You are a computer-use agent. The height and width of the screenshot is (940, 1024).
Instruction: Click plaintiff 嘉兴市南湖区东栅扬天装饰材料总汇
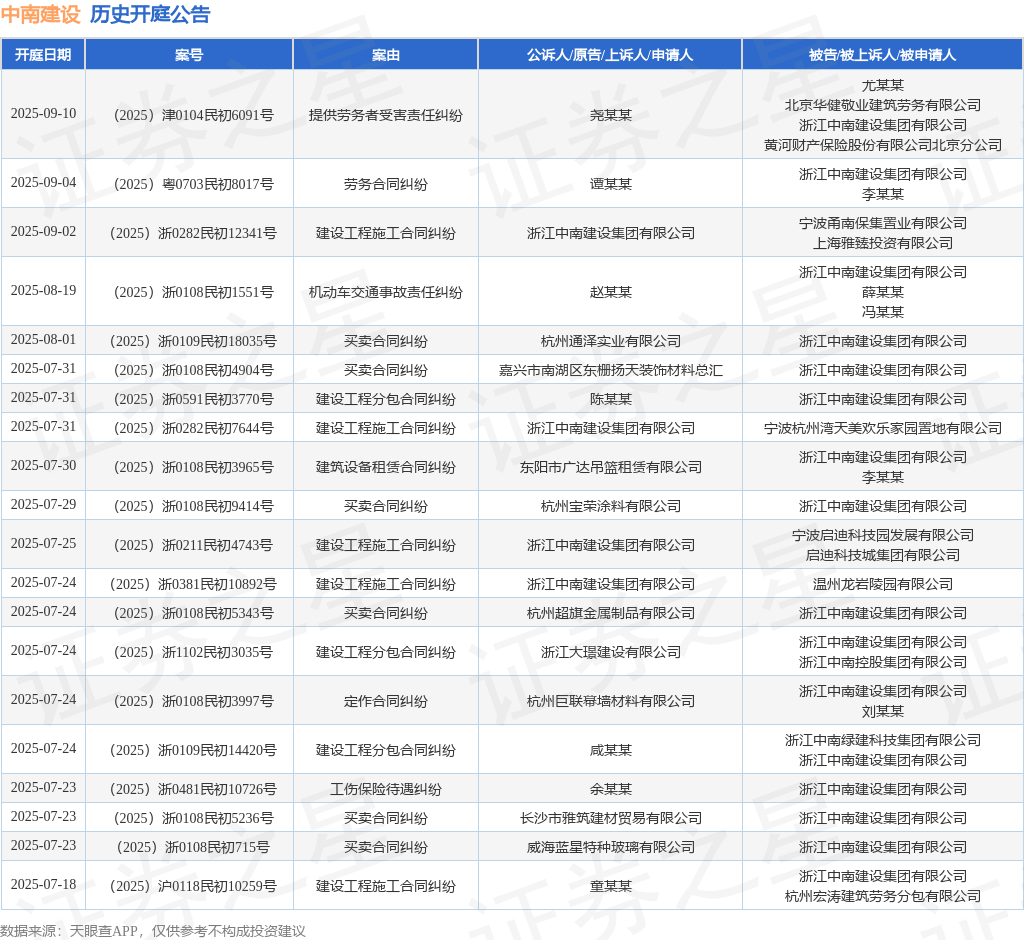click(x=611, y=370)
